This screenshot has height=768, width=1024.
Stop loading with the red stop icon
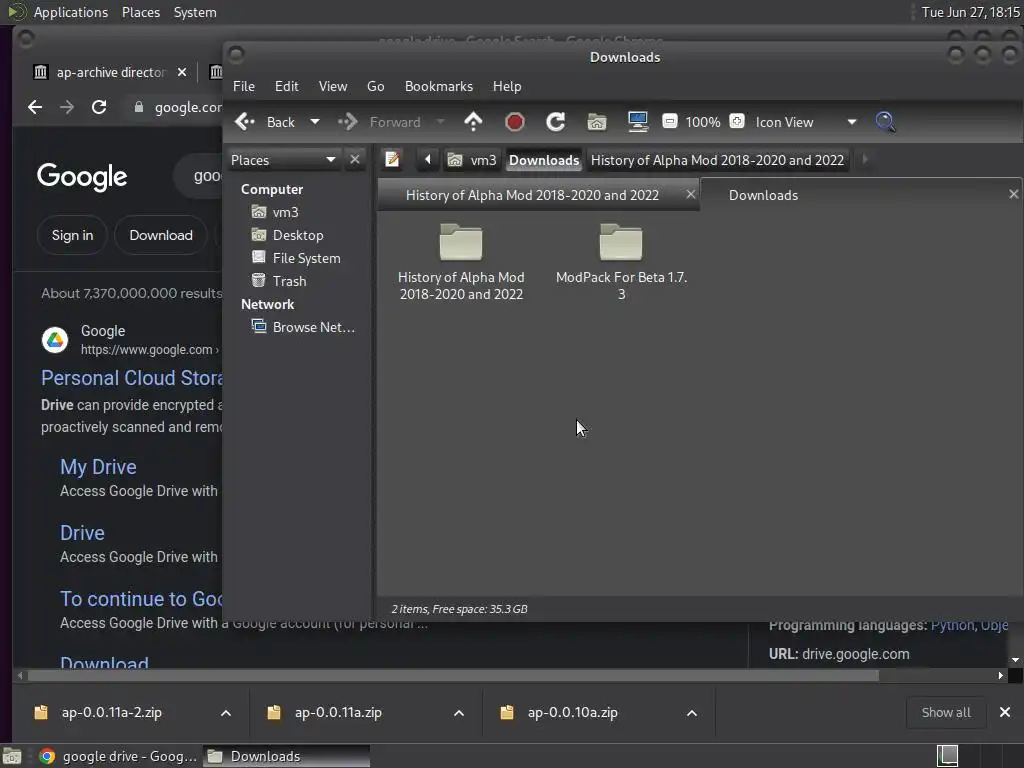515,122
